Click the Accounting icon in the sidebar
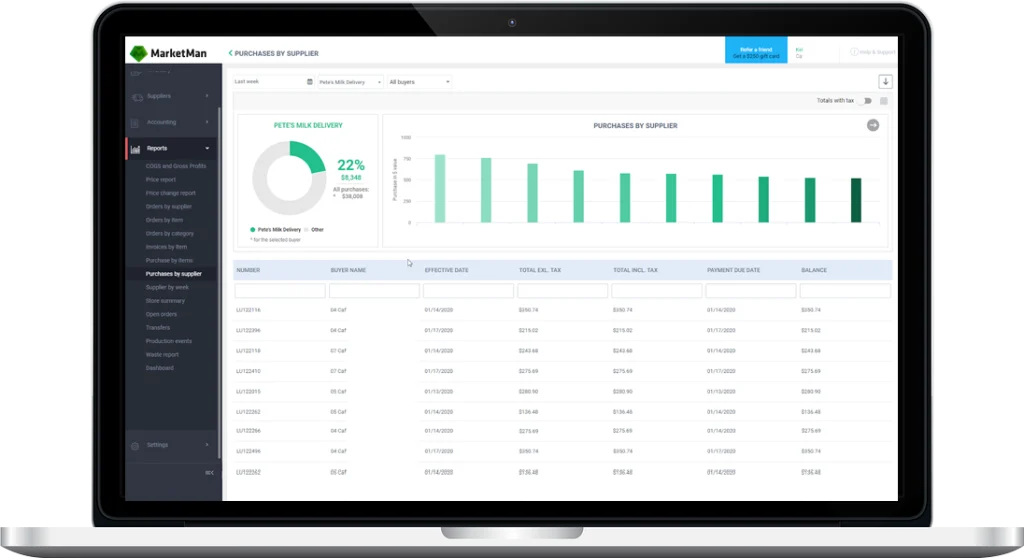The image size is (1024, 558). point(135,123)
